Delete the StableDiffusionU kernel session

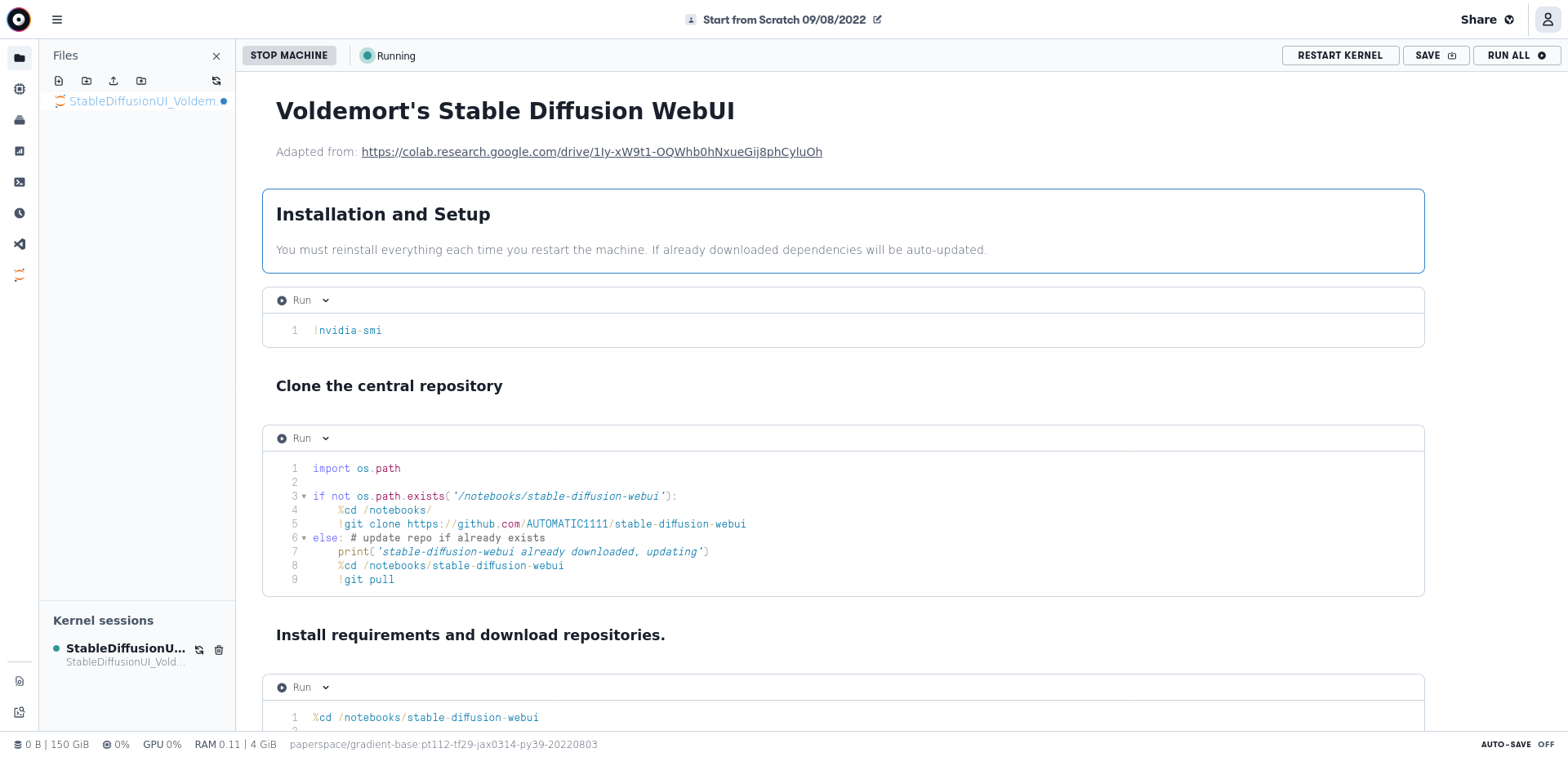[x=219, y=650]
